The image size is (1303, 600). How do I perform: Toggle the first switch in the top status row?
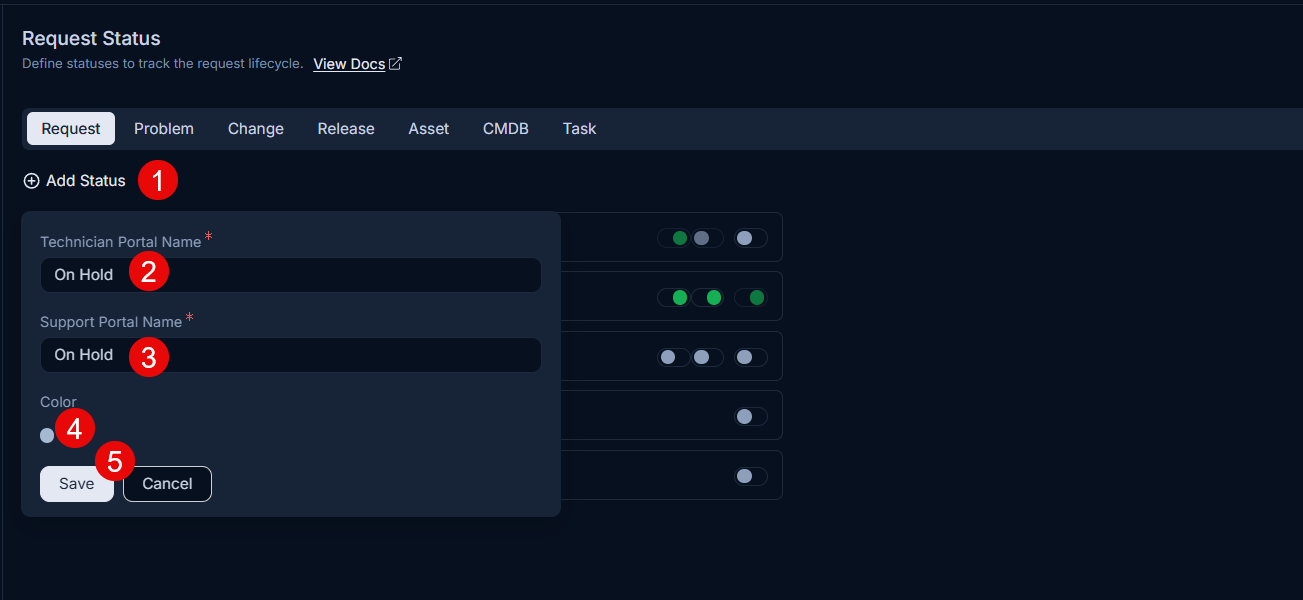point(674,238)
